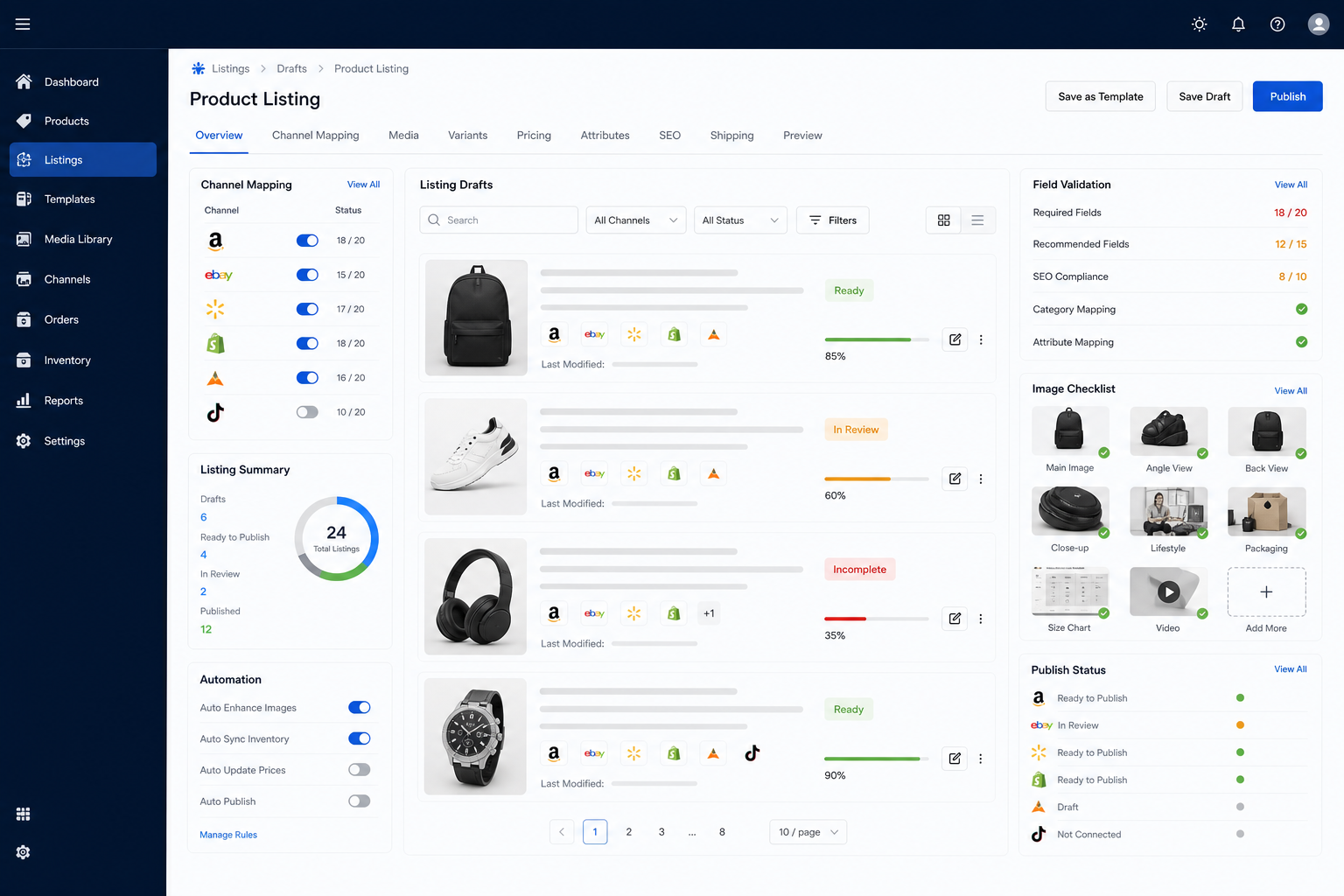Turn on Auto Publish toggle

[360, 801]
